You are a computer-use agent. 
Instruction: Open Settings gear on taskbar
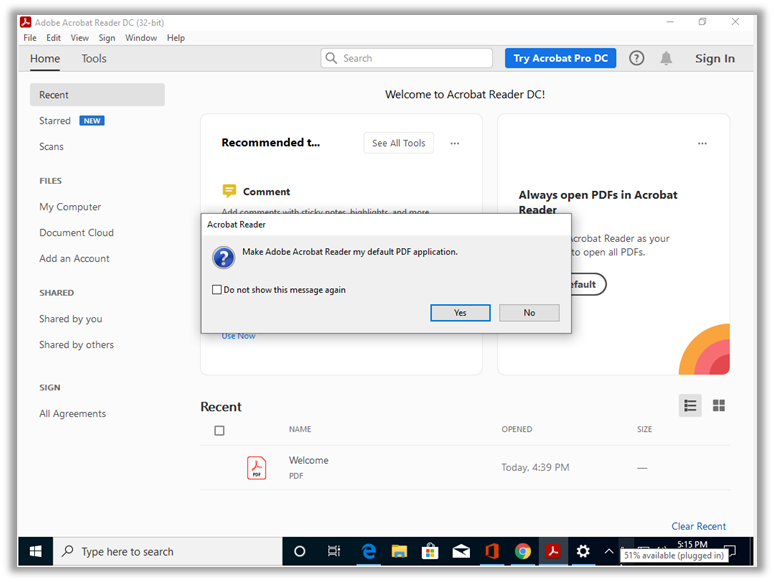(583, 551)
